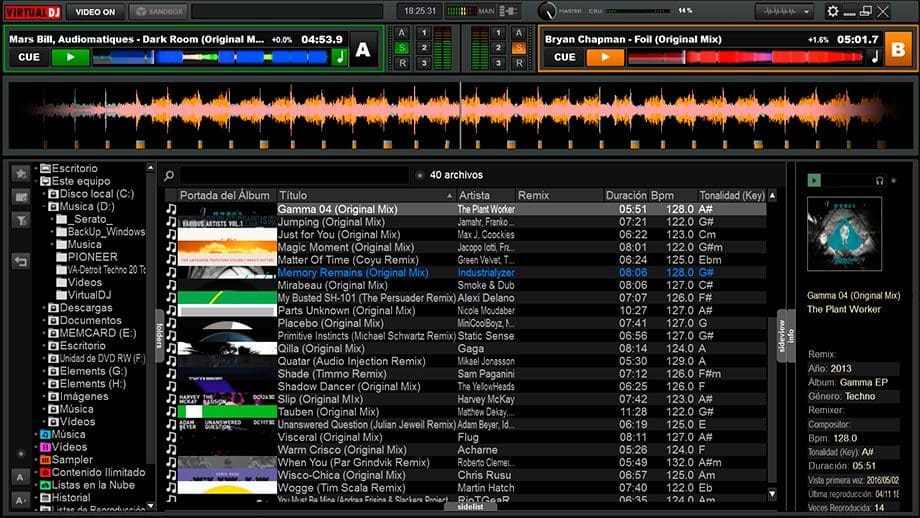The width and height of the screenshot is (920, 518).
Task: Increase browser font size with A button
Action: (21, 477)
